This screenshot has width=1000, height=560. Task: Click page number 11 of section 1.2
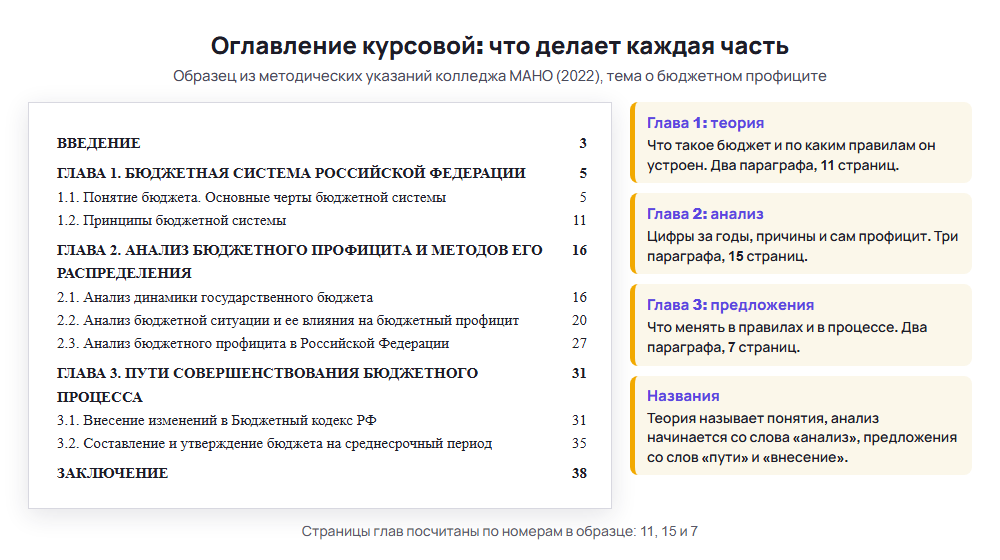(x=579, y=220)
